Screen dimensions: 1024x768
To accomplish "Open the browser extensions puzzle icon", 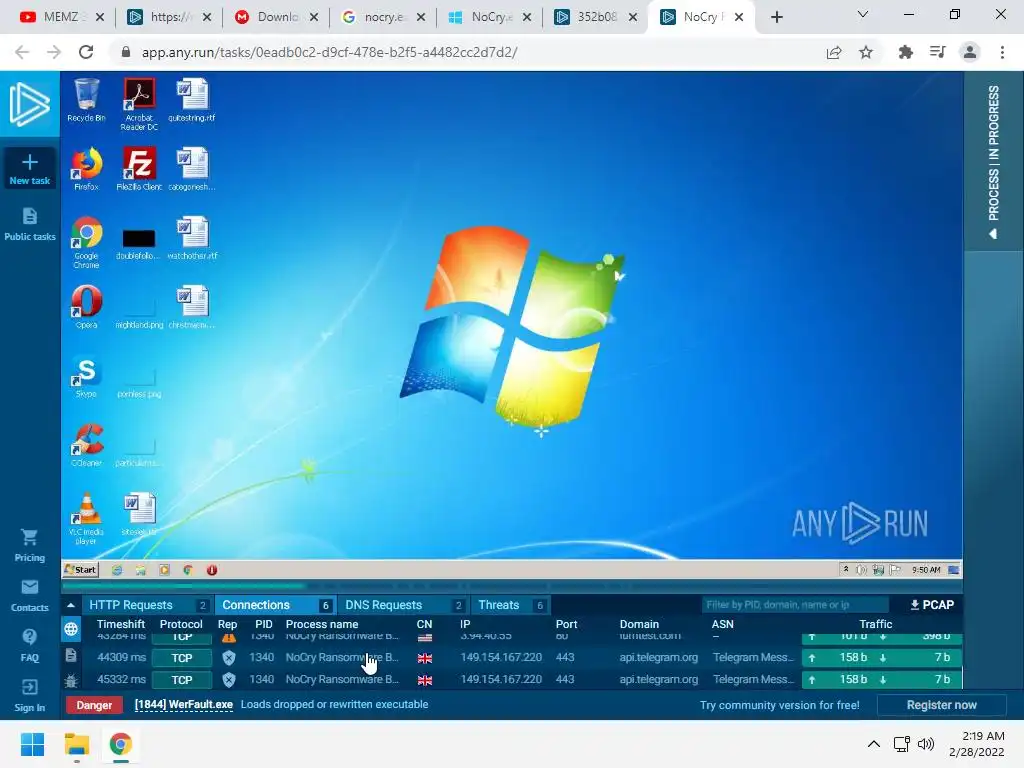I will click(x=905, y=52).
